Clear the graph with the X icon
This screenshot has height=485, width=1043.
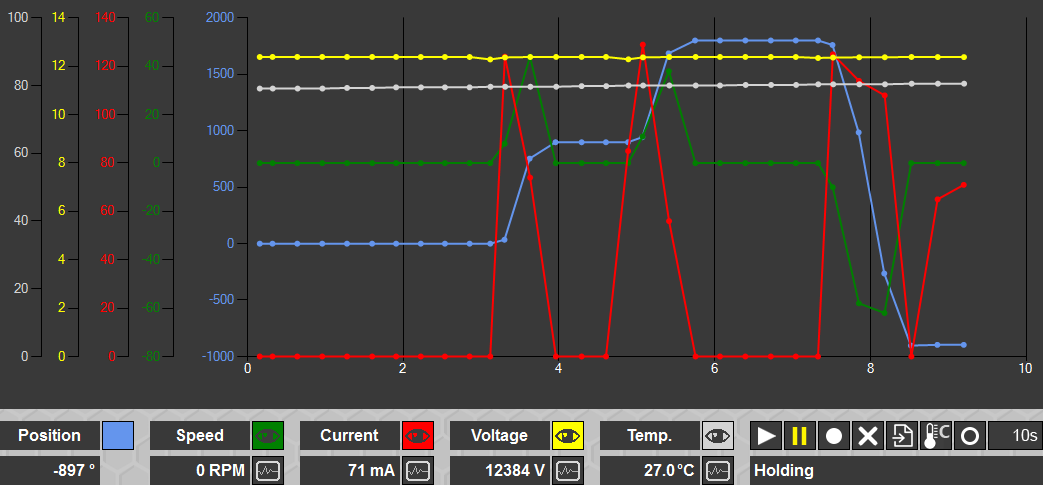pyautogui.click(x=868, y=436)
